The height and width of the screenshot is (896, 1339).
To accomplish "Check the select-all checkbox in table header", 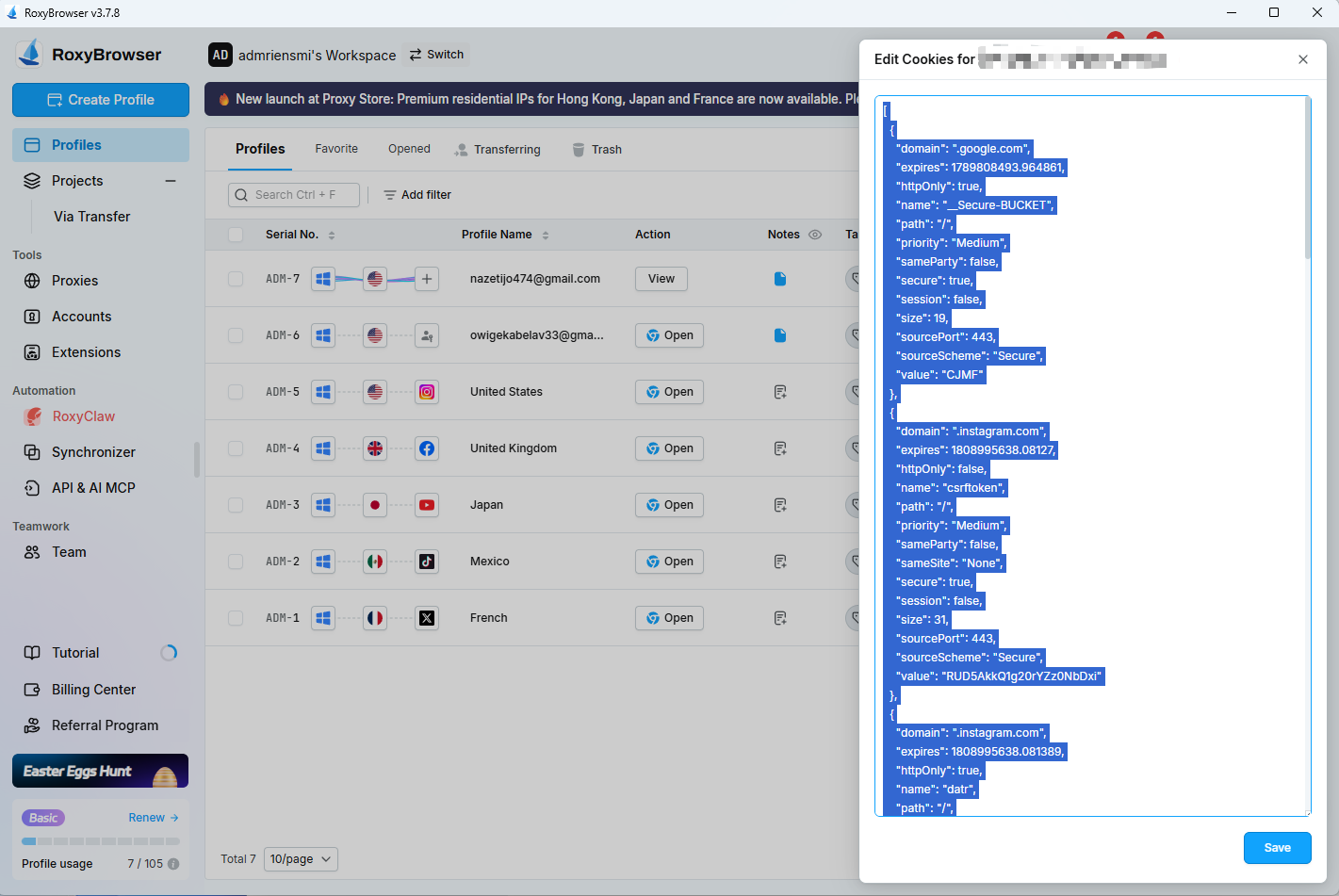I will (x=236, y=235).
